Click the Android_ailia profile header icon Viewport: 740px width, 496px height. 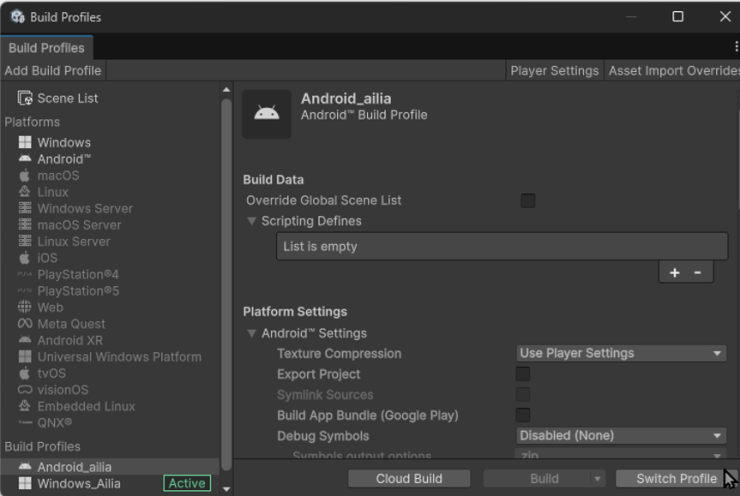pyautogui.click(x=267, y=114)
